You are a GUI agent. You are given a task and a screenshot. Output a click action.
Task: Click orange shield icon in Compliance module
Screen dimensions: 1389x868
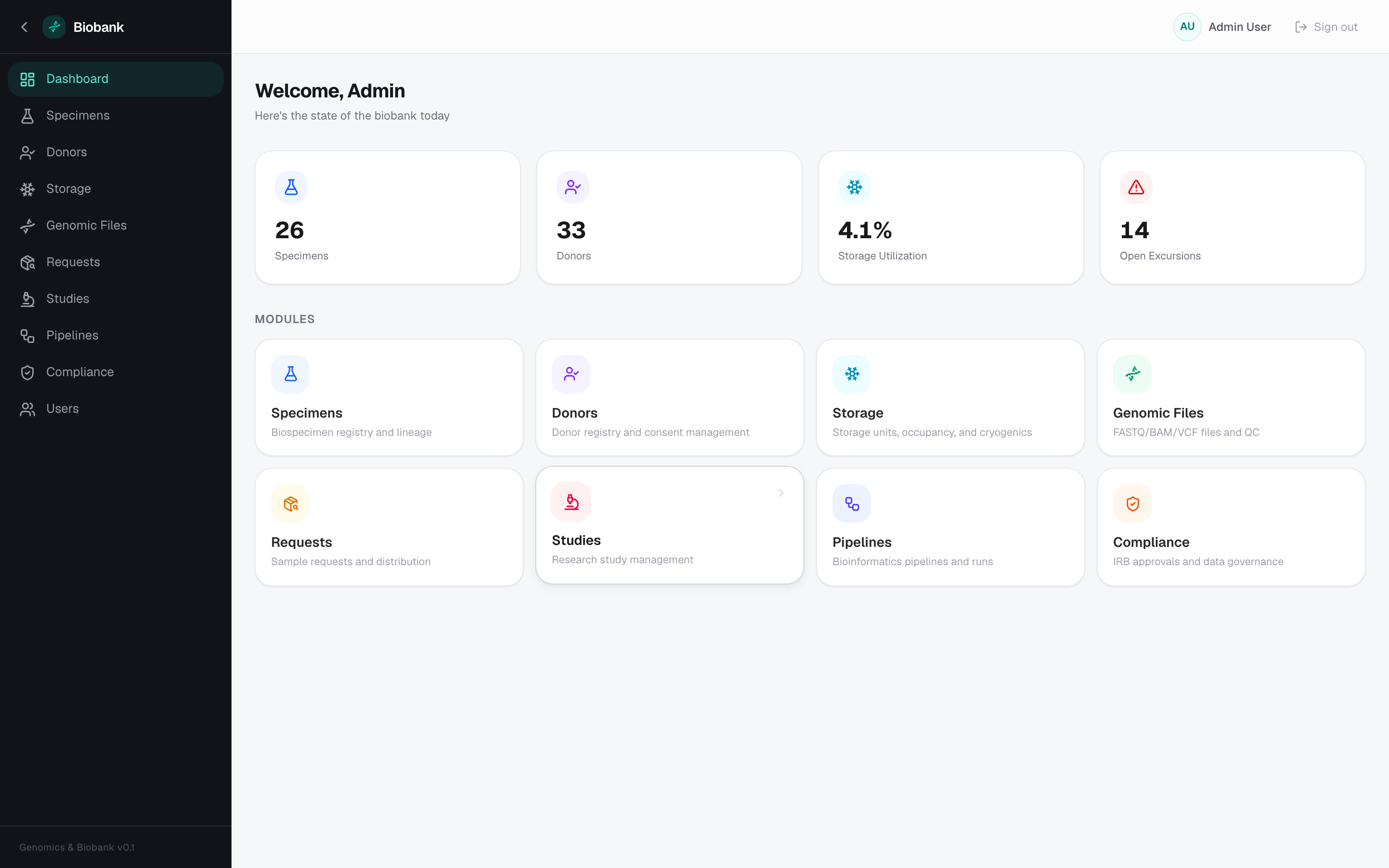[x=1132, y=503]
